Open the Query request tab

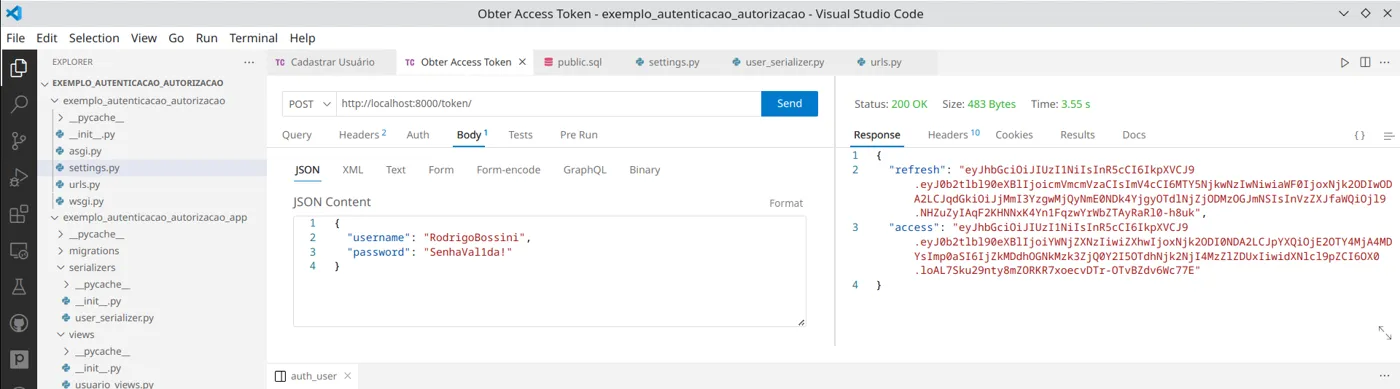(x=297, y=135)
